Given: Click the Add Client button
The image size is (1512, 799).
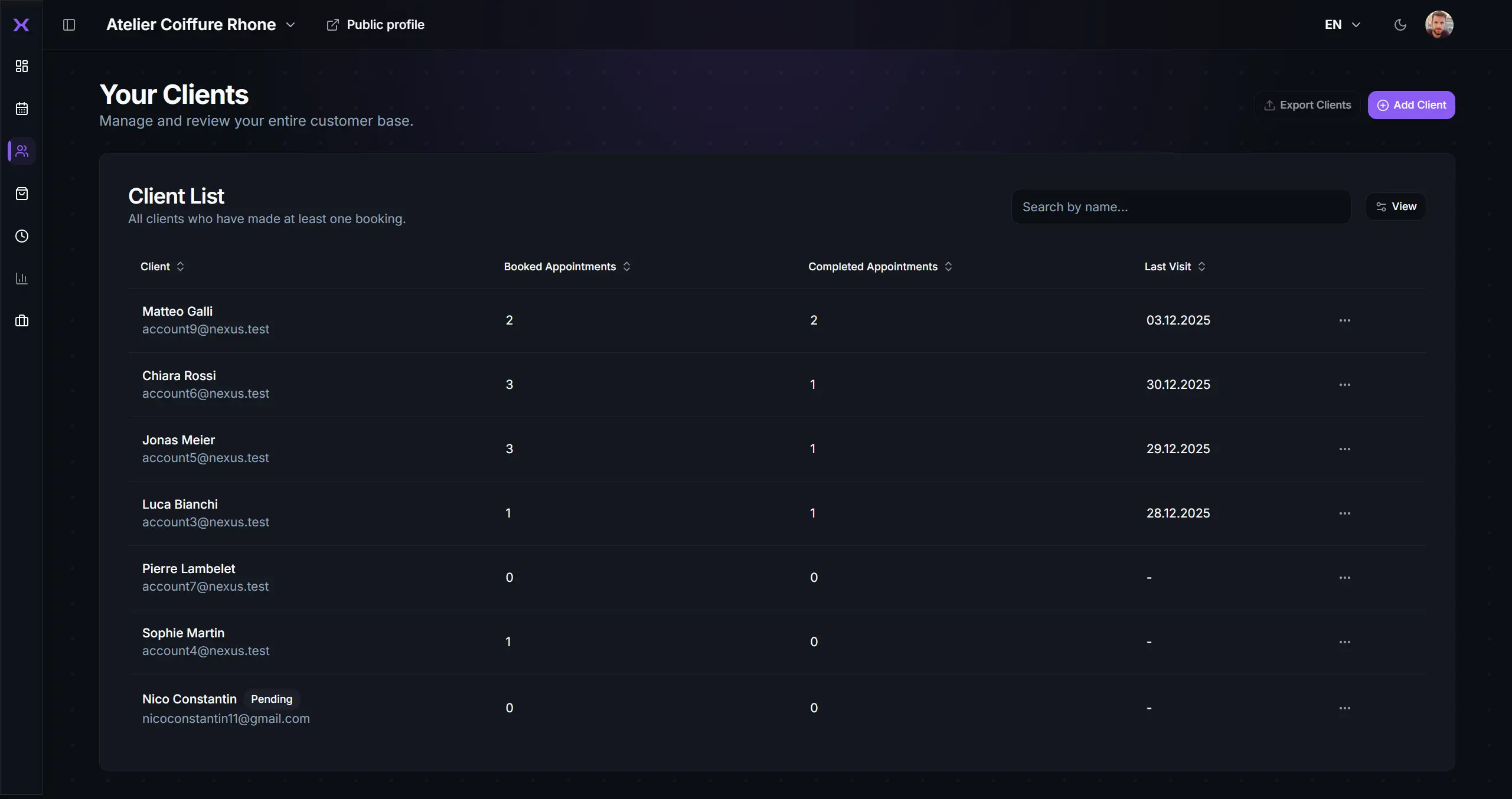Looking at the screenshot, I should tap(1412, 104).
